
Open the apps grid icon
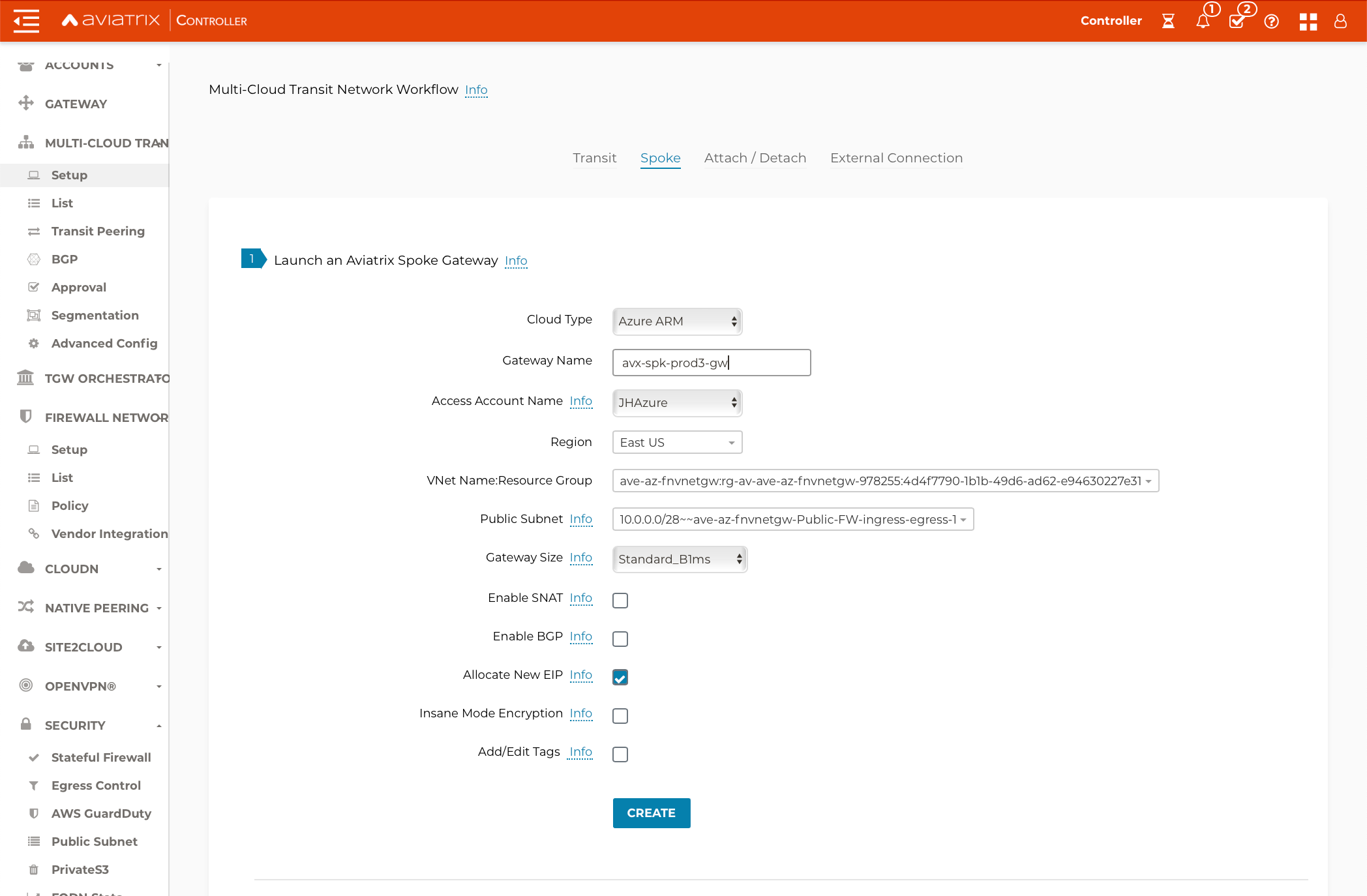(1308, 22)
